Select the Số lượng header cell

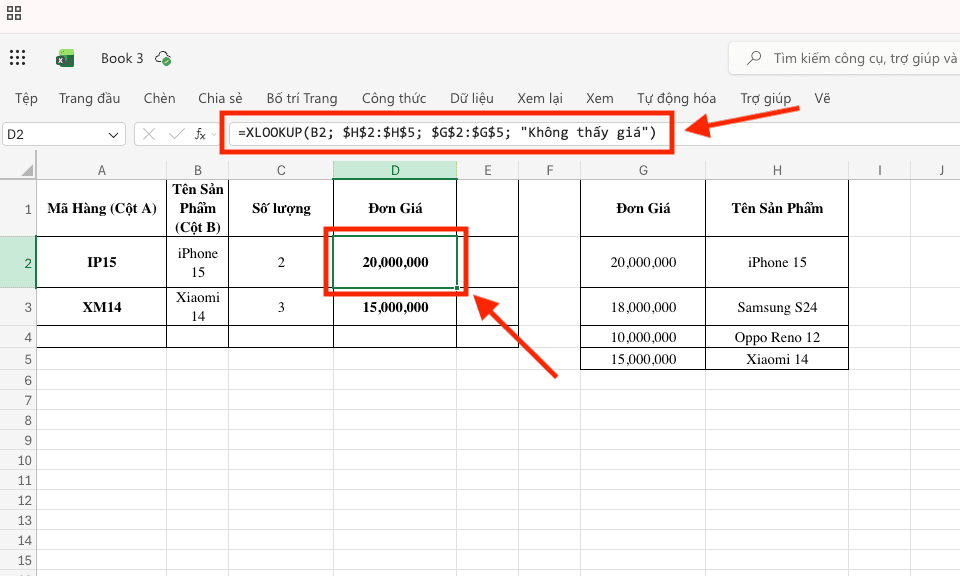click(281, 208)
